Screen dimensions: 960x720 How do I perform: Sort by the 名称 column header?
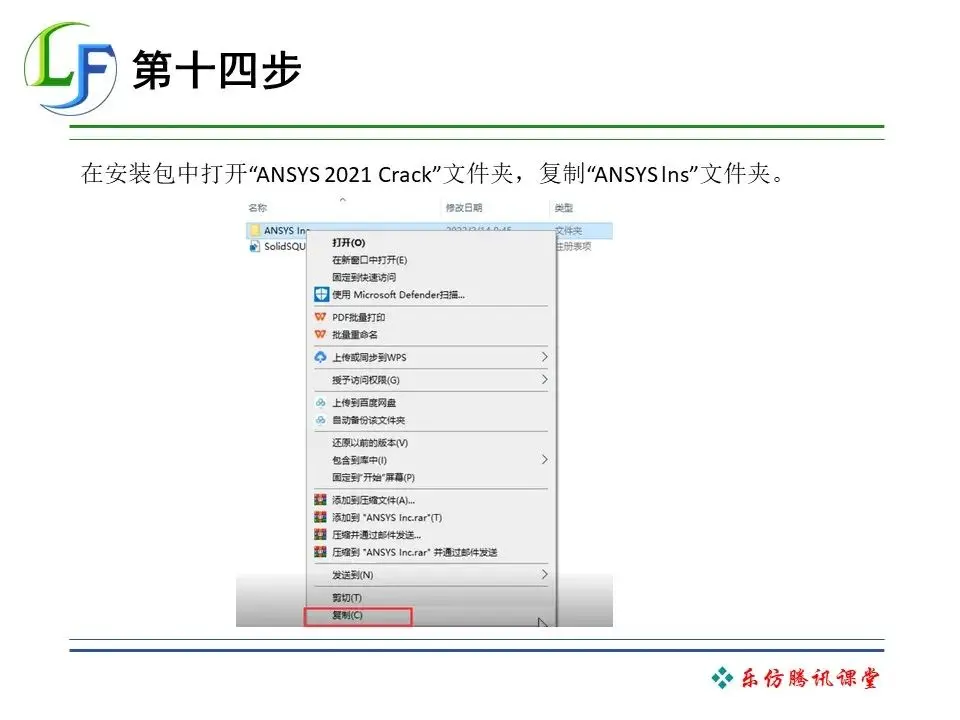pyautogui.click(x=258, y=208)
